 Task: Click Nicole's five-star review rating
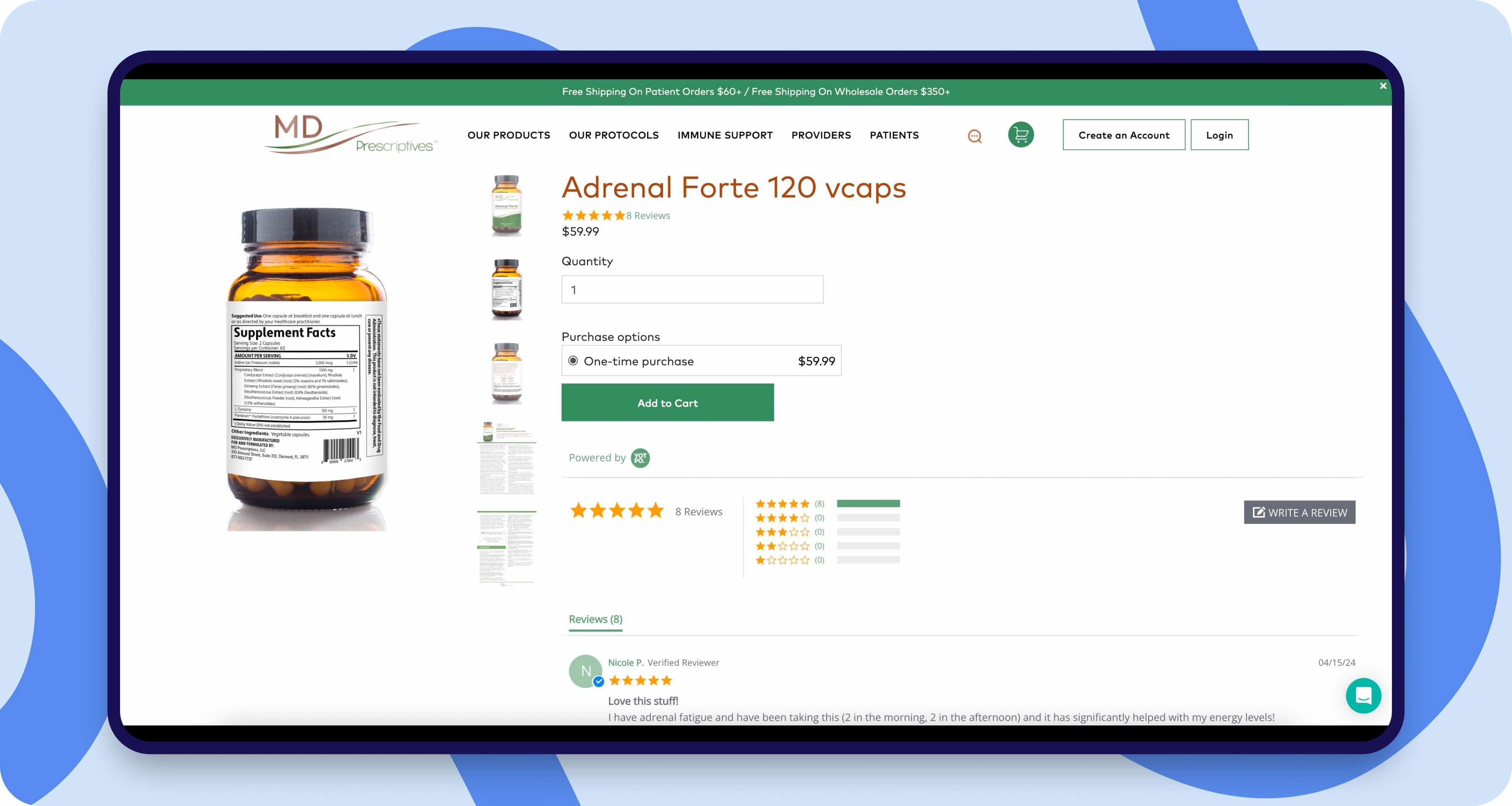(x=640, y=681)
